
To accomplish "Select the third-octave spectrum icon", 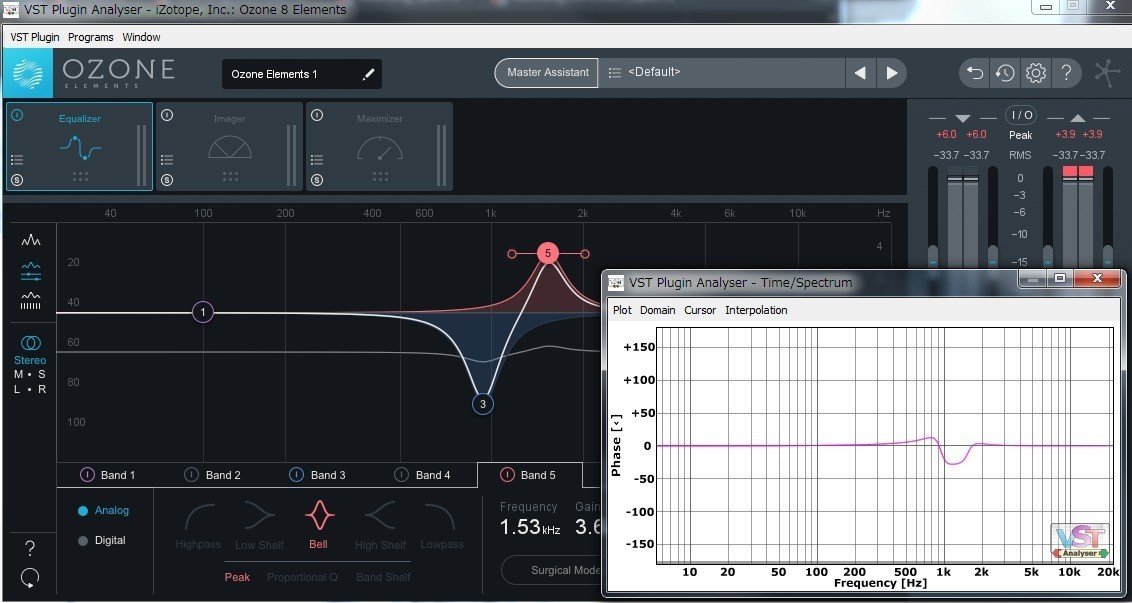I will [x=31, y=300].
